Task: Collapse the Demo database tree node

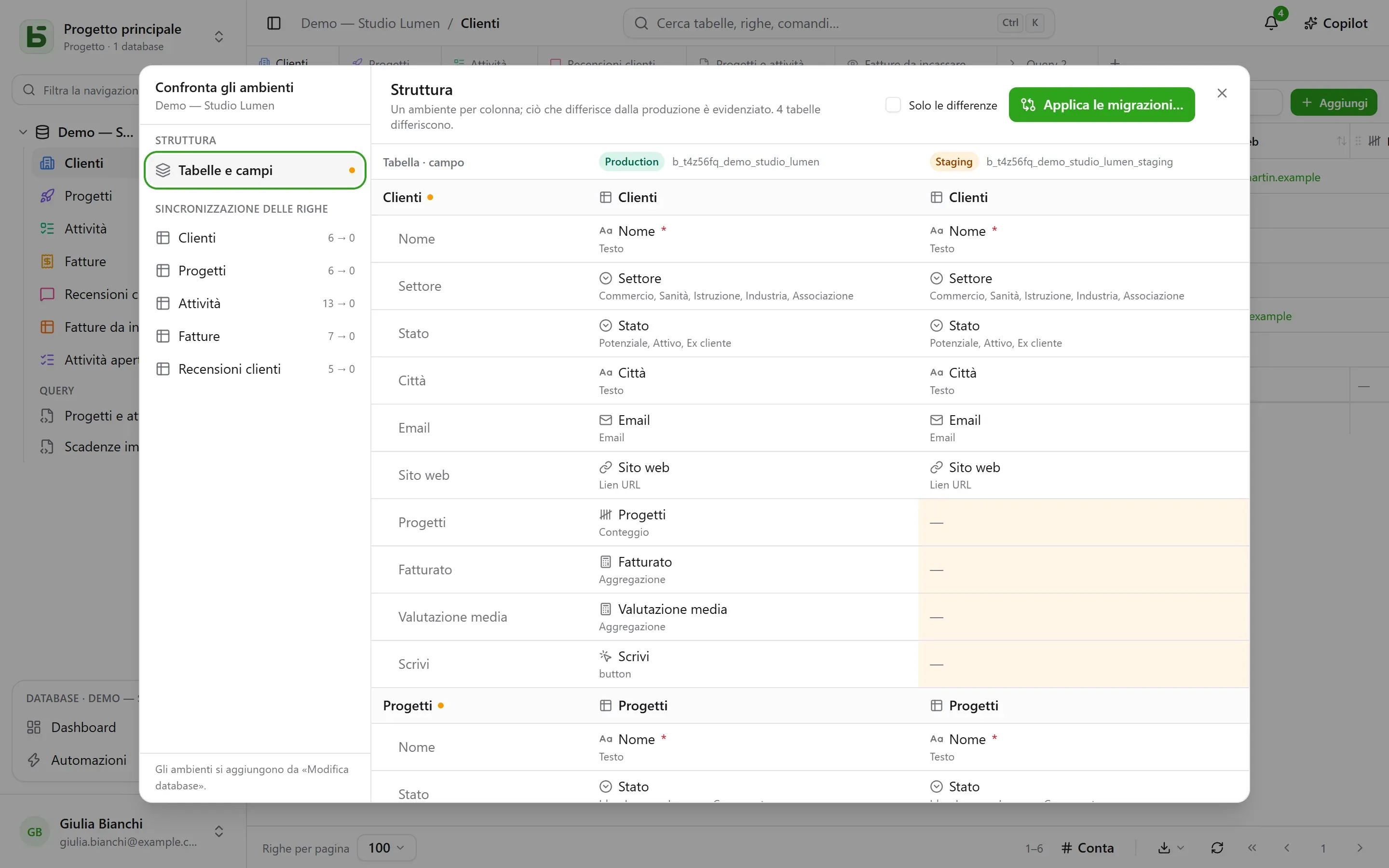Action: 23,132
